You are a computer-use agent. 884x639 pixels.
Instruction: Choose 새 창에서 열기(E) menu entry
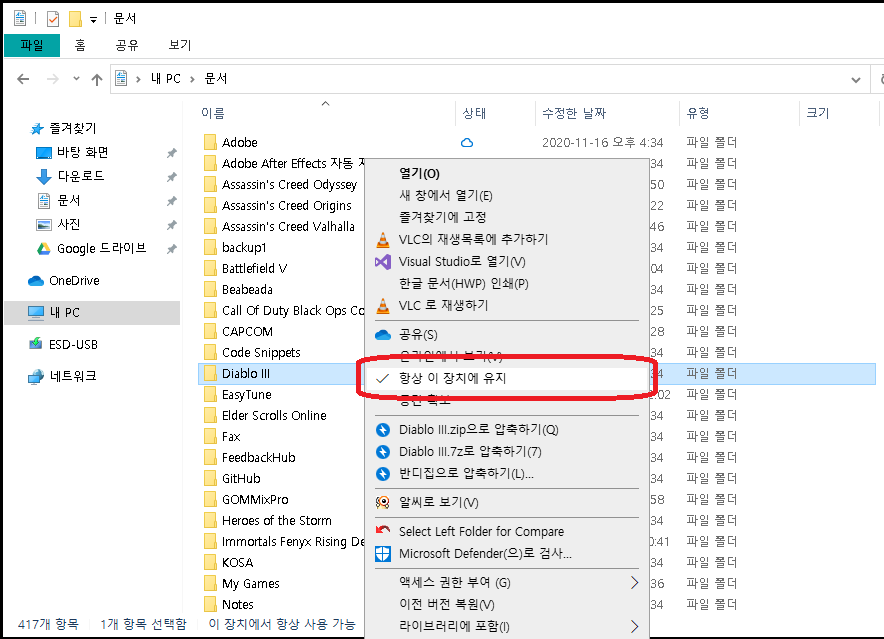coord(445,196)
